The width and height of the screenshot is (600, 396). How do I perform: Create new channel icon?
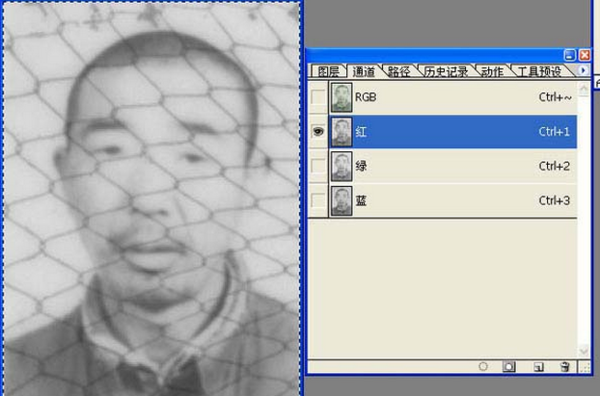pyautogui.click(x=538, y=367)
